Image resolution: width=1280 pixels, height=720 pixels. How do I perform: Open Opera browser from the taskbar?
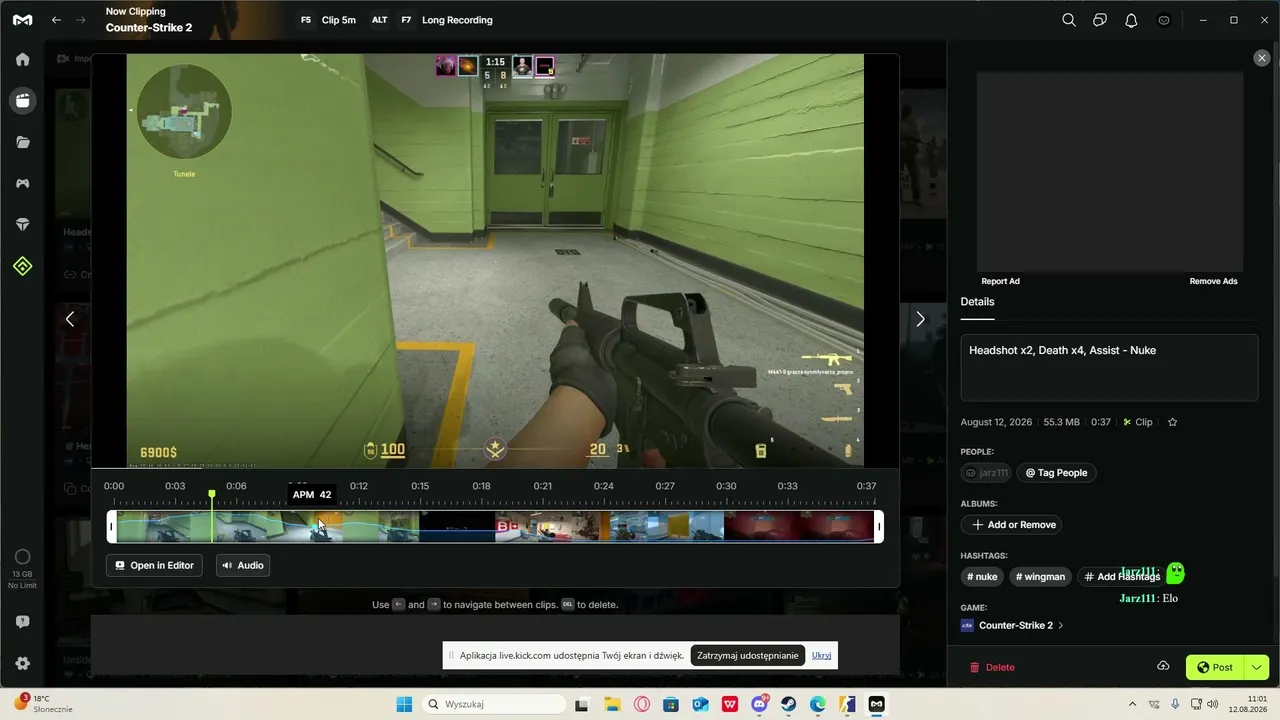click(641, 704)
